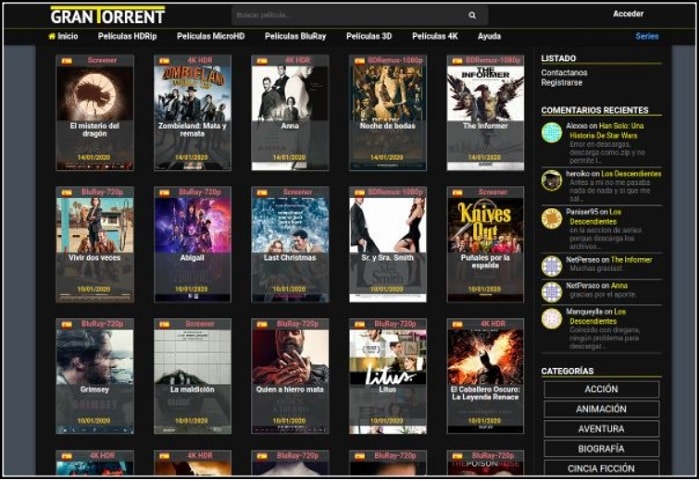Image resolution: width=700 pixels, height=481 pixels.
Task: Open Zombieland: Mata y remata poster
Action: pyautogui.click(x=192, y=113)
